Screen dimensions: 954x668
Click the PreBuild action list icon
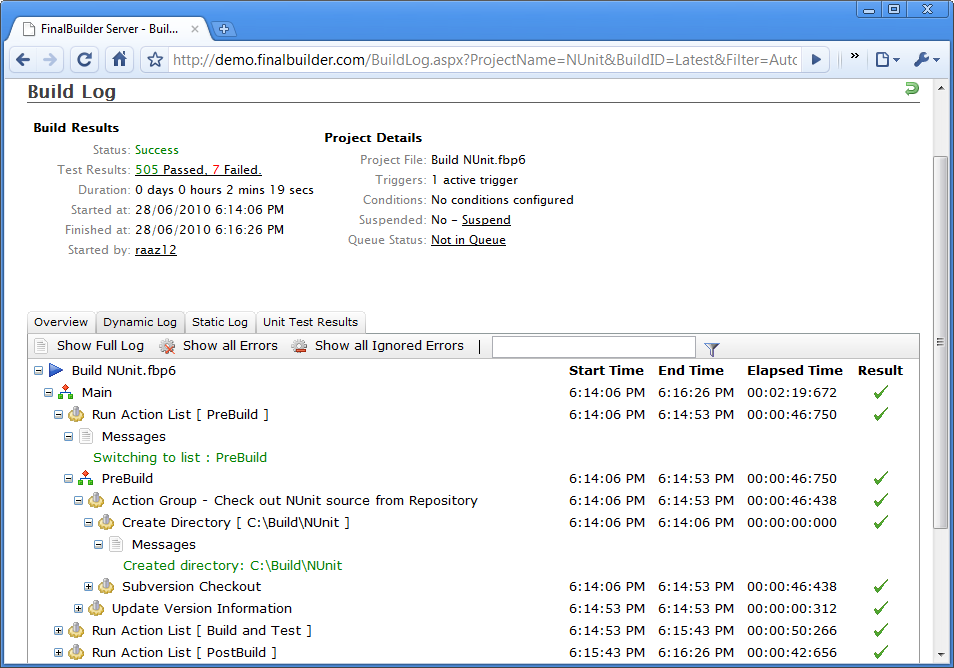pos(86,478)
